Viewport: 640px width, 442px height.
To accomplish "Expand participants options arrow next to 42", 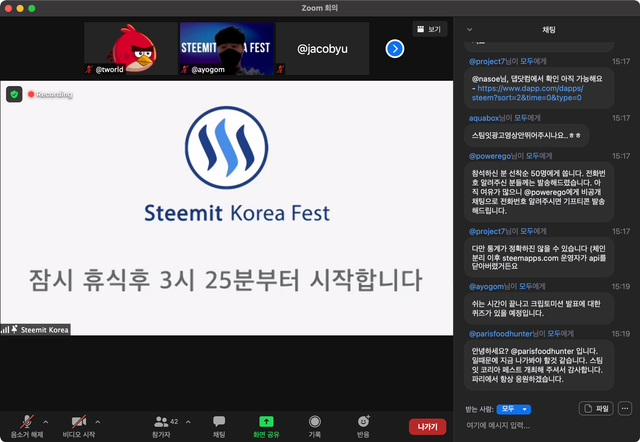I will click(x=188, y=422).
